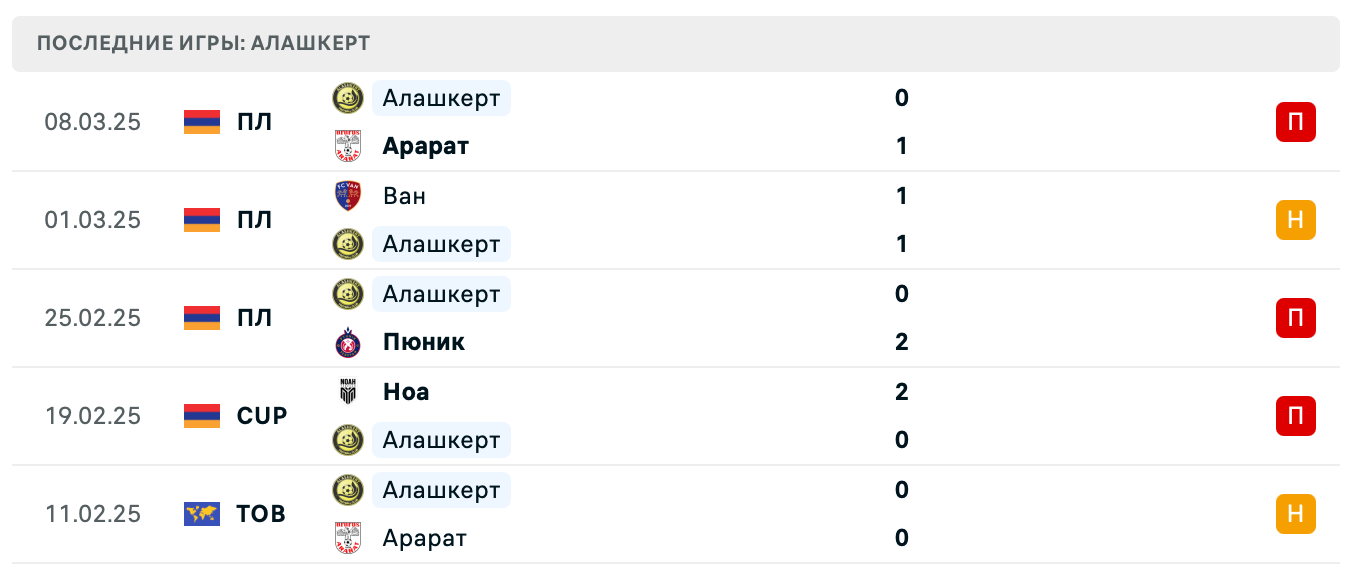1356x578 pixels.
Task: Click the red П badge next to the Noa match
Action: coord(1296,417)
